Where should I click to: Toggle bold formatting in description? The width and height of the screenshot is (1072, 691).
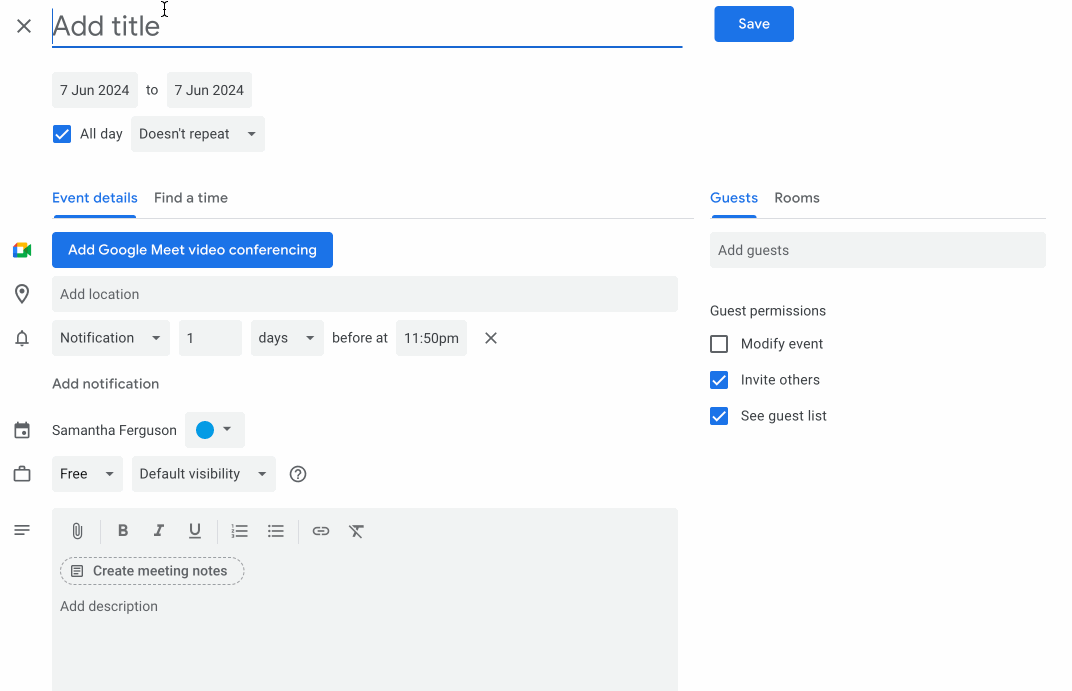[123, 531]
